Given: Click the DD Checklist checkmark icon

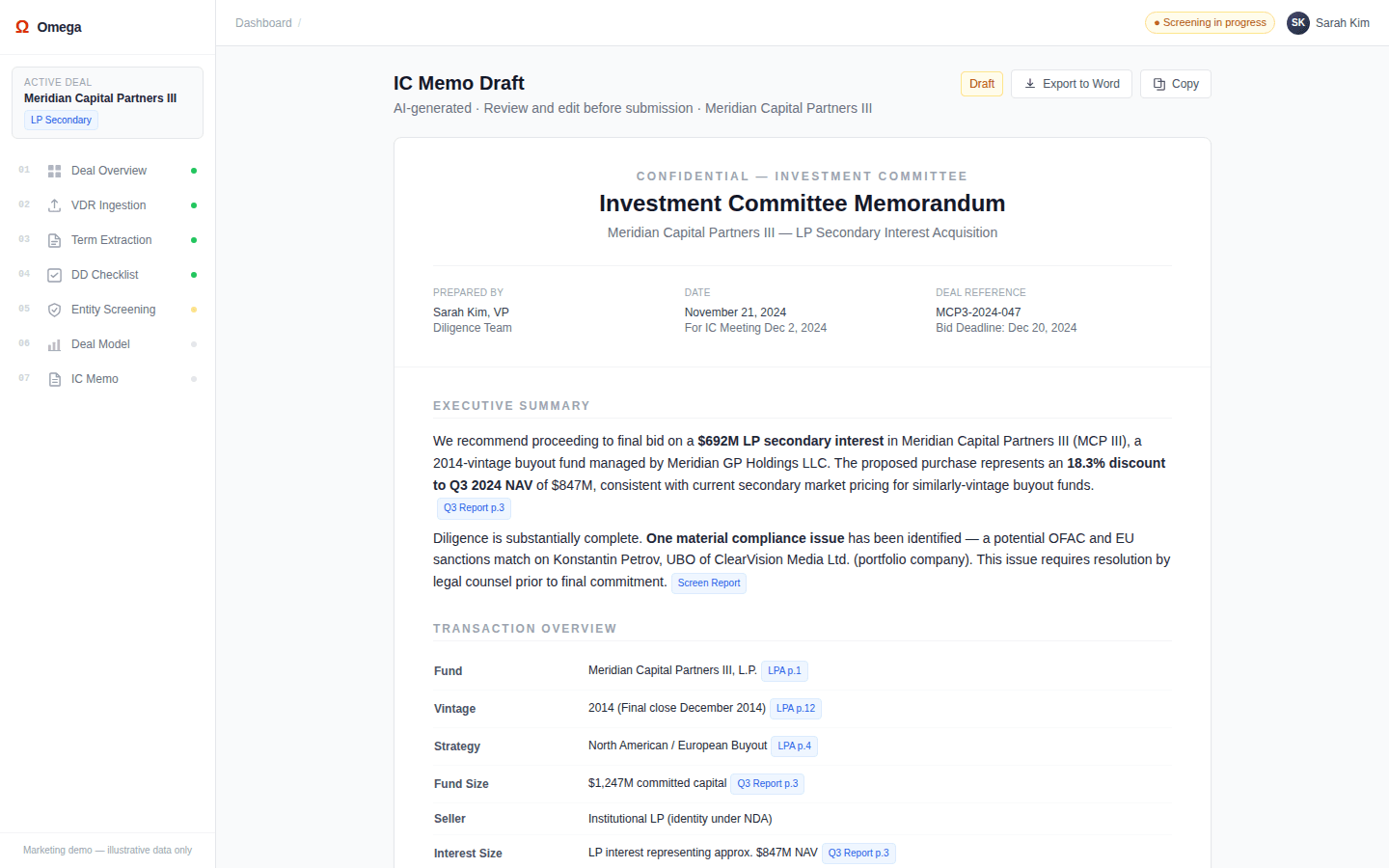Looking at the screenshot, I should coord(54,274).
